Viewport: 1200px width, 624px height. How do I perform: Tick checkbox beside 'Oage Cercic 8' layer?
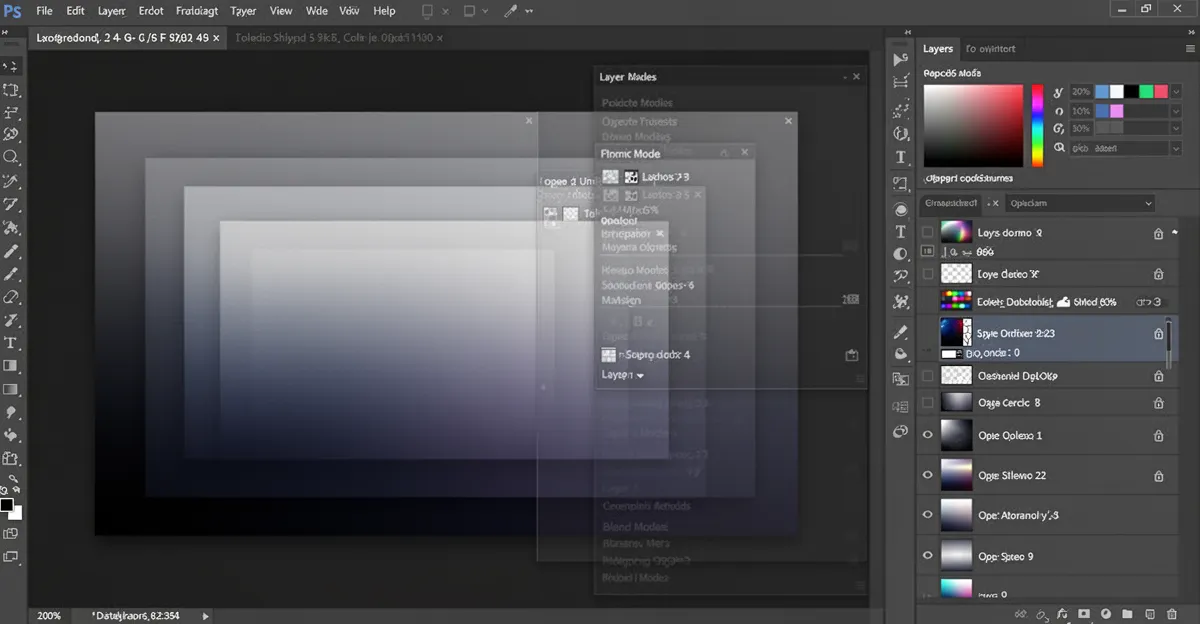click(927, 402)
